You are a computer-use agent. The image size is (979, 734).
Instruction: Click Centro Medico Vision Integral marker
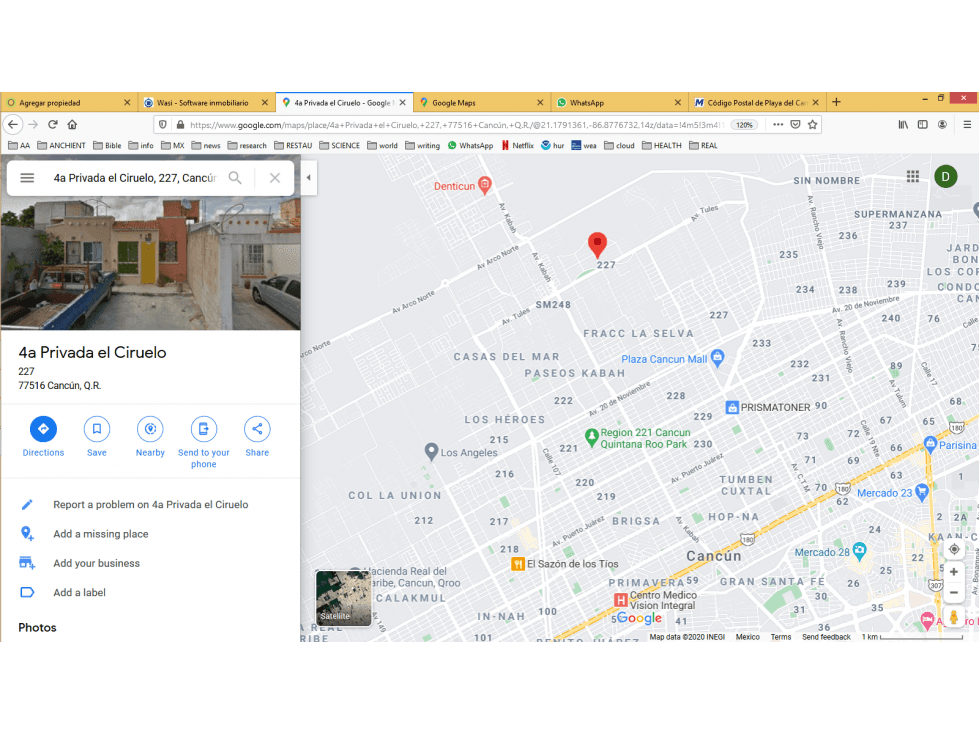pyautogui.click(x=621, y=600)
